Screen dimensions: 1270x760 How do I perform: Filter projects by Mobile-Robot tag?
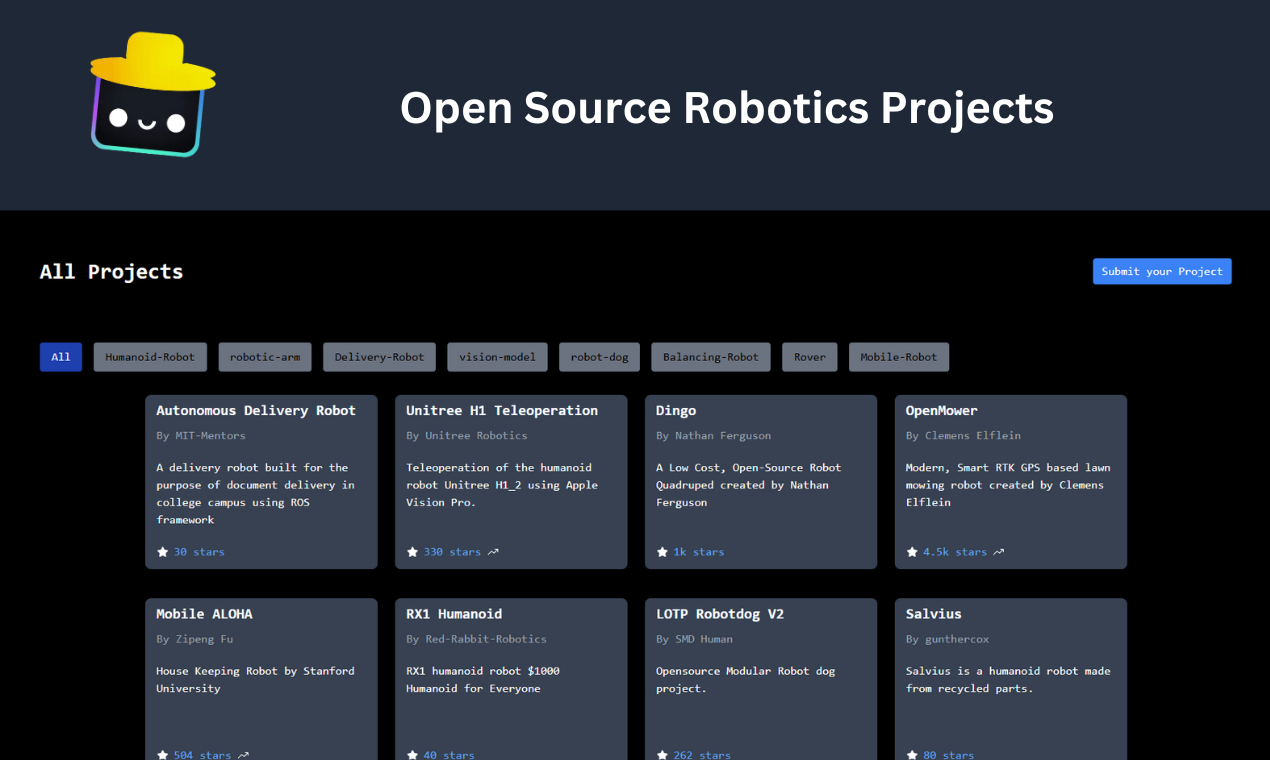pos(899,357)
